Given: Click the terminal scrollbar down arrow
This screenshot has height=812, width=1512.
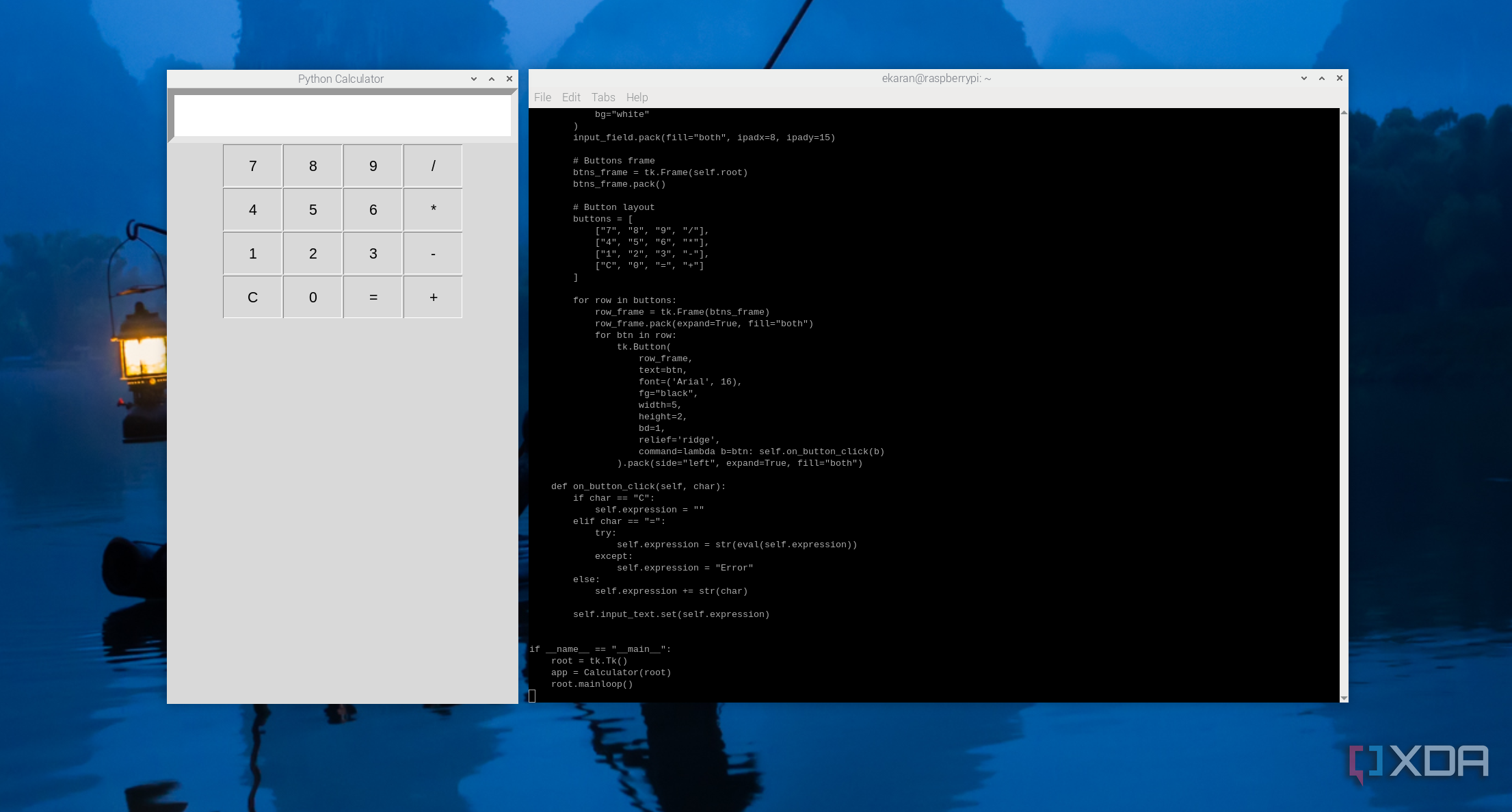Looking at the screenshot, I should point(1344,698).
